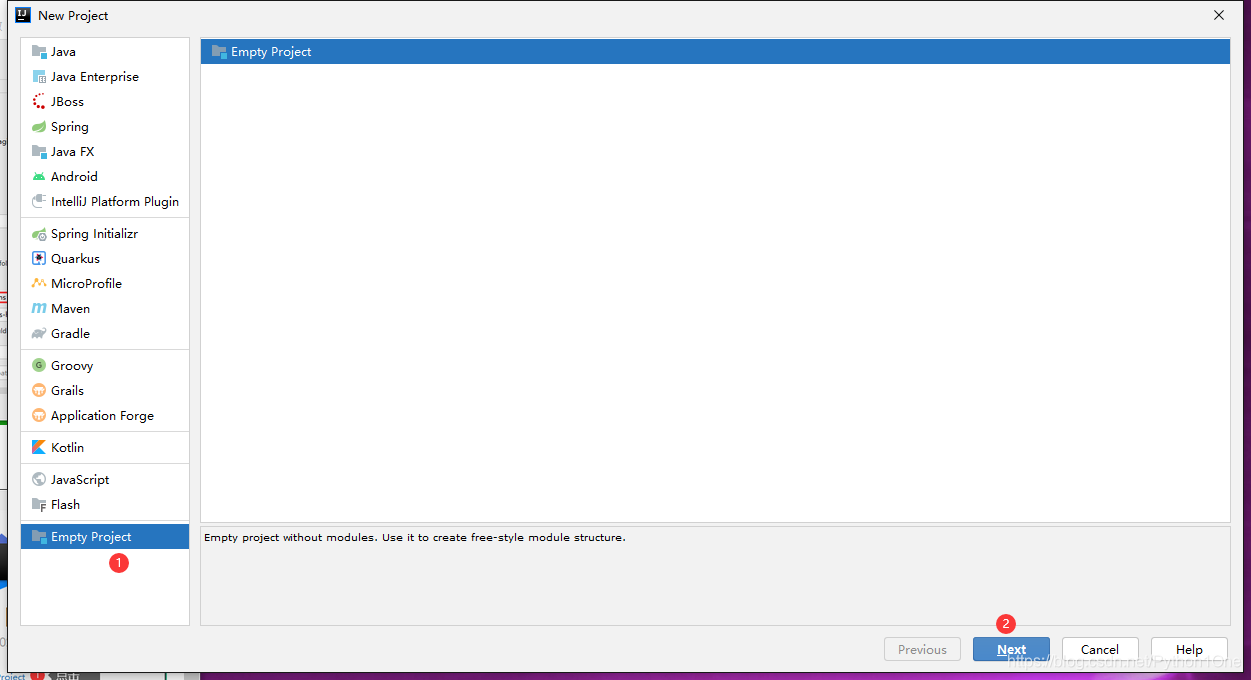Select IntelliJ Platform Plugin entry

coord(105,202)
